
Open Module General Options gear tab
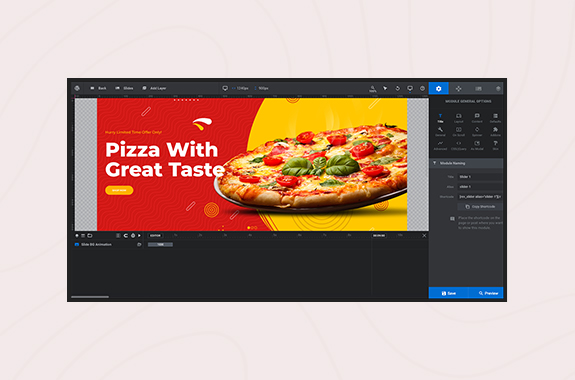coord(438,88)
